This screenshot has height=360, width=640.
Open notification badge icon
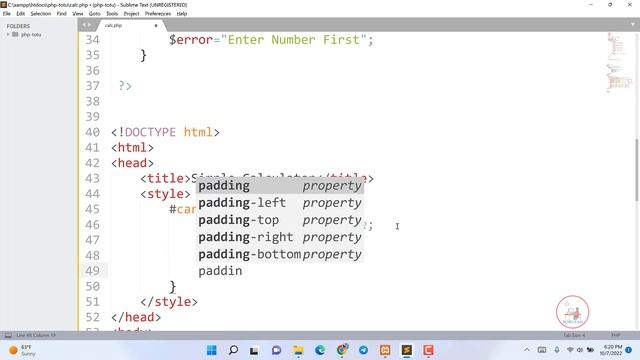coord(629,350)
